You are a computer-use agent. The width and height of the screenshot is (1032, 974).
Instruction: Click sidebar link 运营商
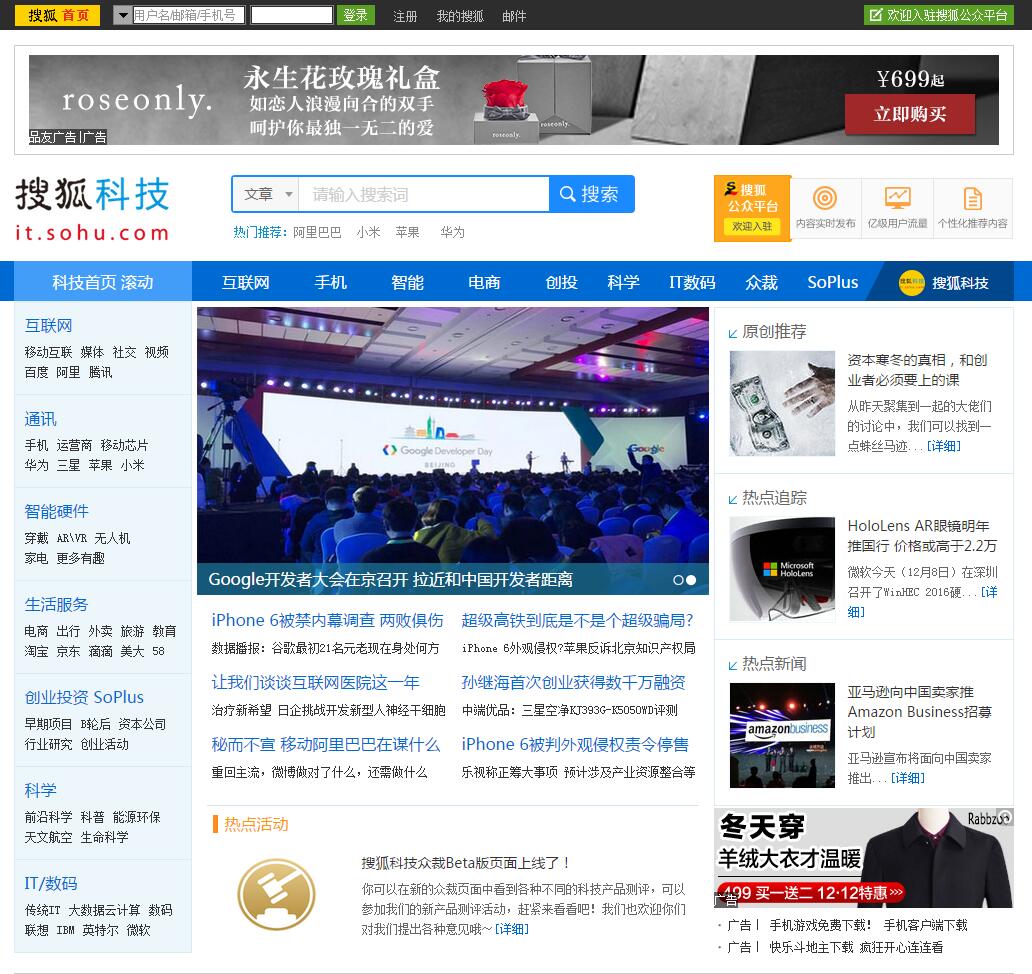click(x=74, y=446)
